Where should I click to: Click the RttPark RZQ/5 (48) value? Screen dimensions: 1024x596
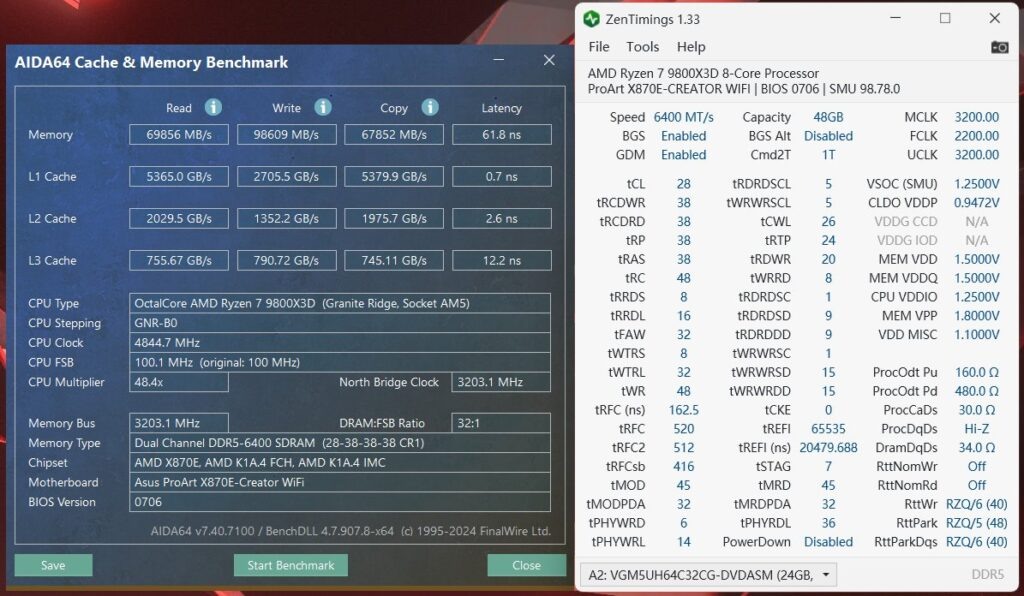[x=976, y=523]
